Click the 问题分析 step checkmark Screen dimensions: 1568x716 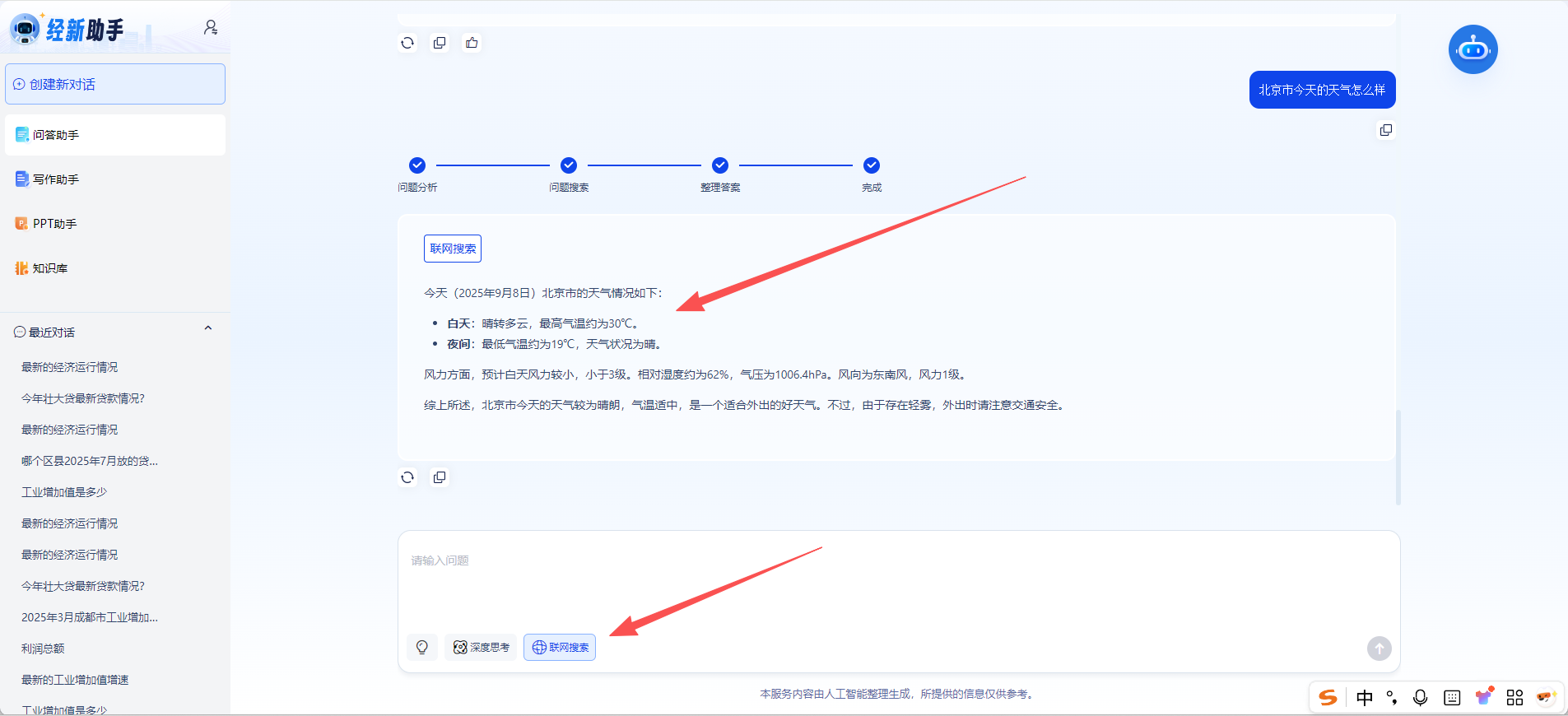point(417,165)
